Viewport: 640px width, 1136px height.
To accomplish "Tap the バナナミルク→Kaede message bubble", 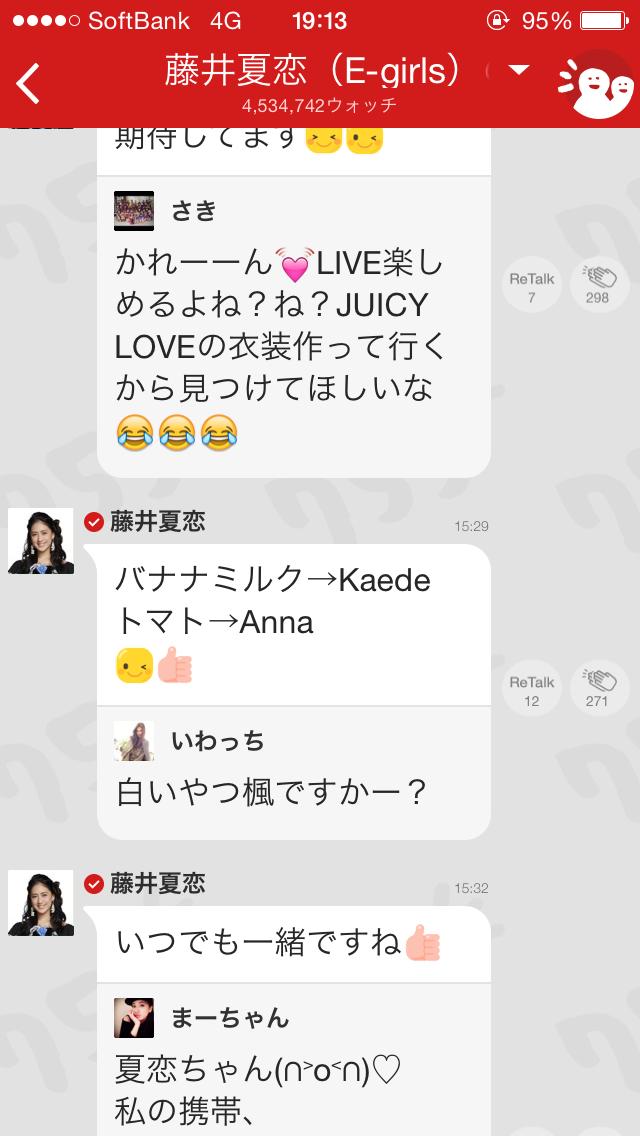I will 294,625.
